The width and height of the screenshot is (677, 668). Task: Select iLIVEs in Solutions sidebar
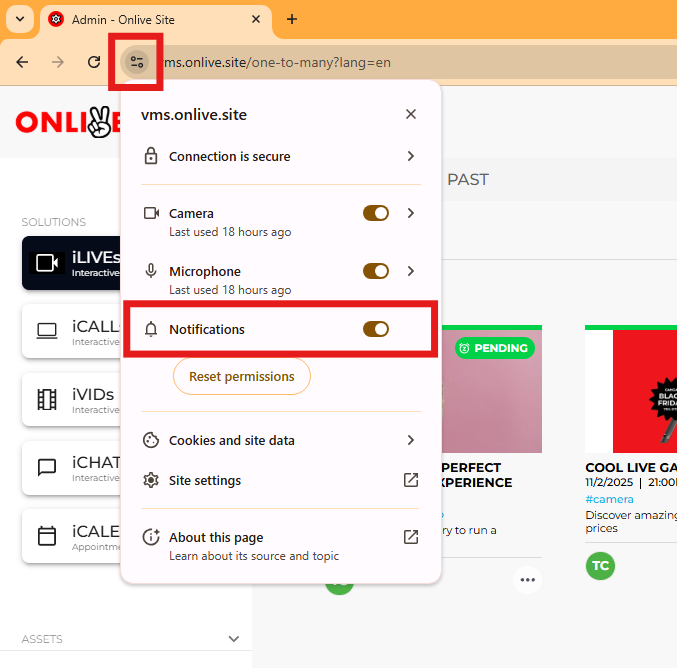(72, 263)
